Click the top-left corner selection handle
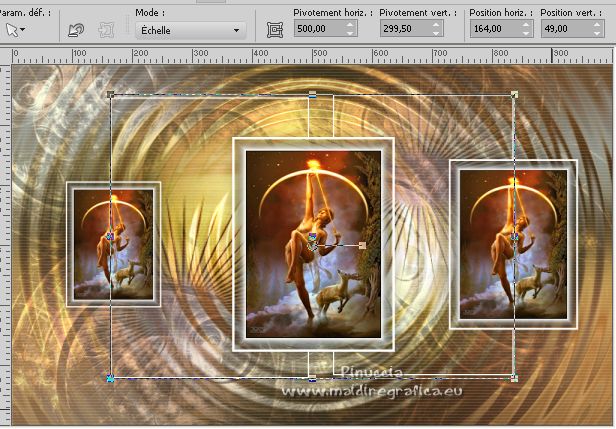The height and width of the screenshot is (429, 616). 110,94
